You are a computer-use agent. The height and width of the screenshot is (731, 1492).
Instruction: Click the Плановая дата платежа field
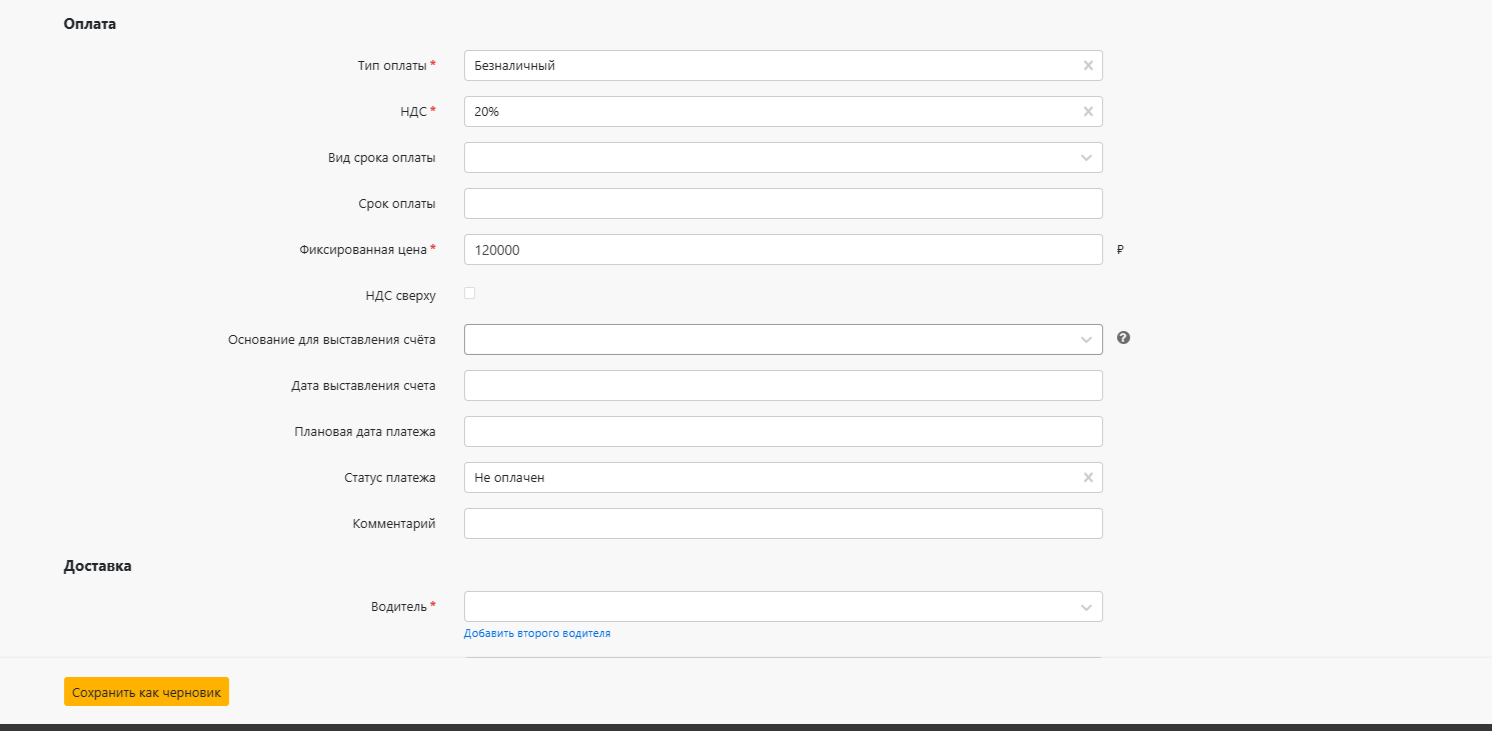pos(783,432)
